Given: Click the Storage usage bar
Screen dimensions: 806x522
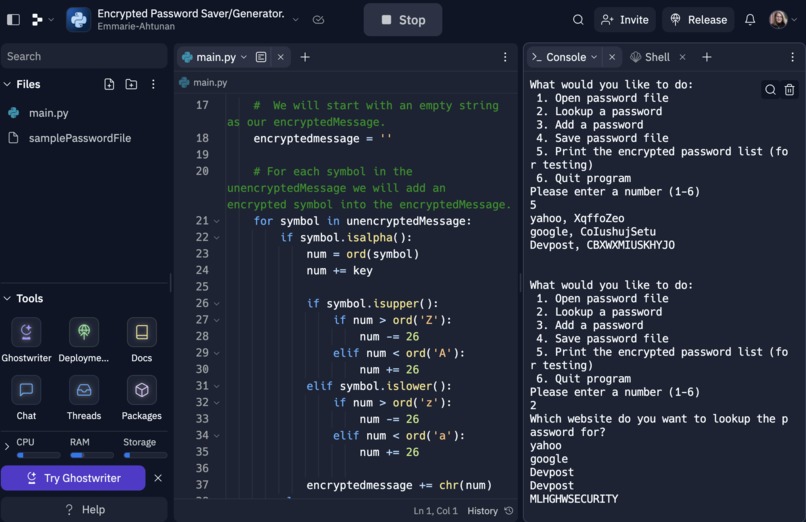Looking at the screenshot, I should coord(145,455).
